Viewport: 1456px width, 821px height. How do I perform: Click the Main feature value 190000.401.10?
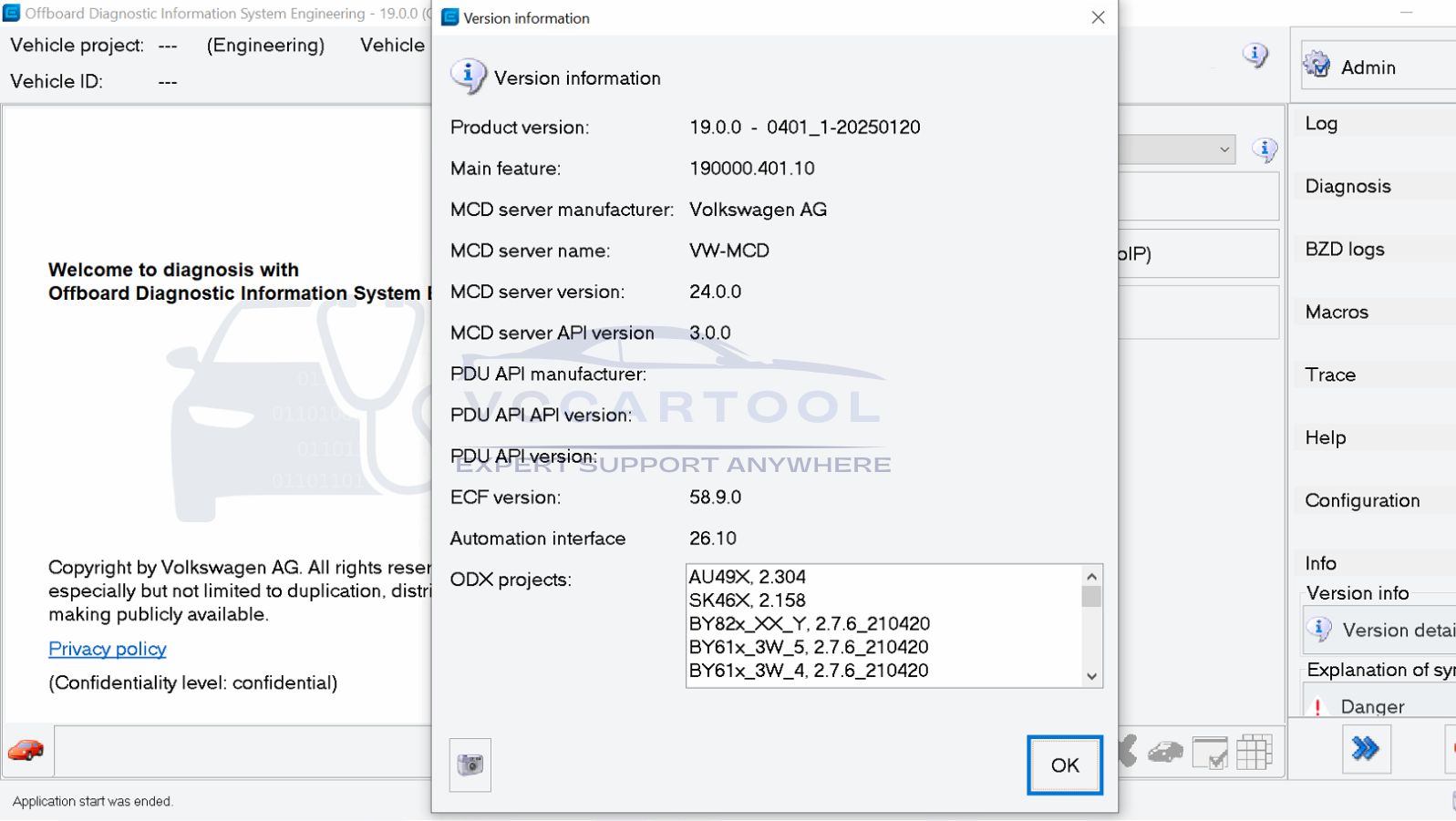[752, 169]
